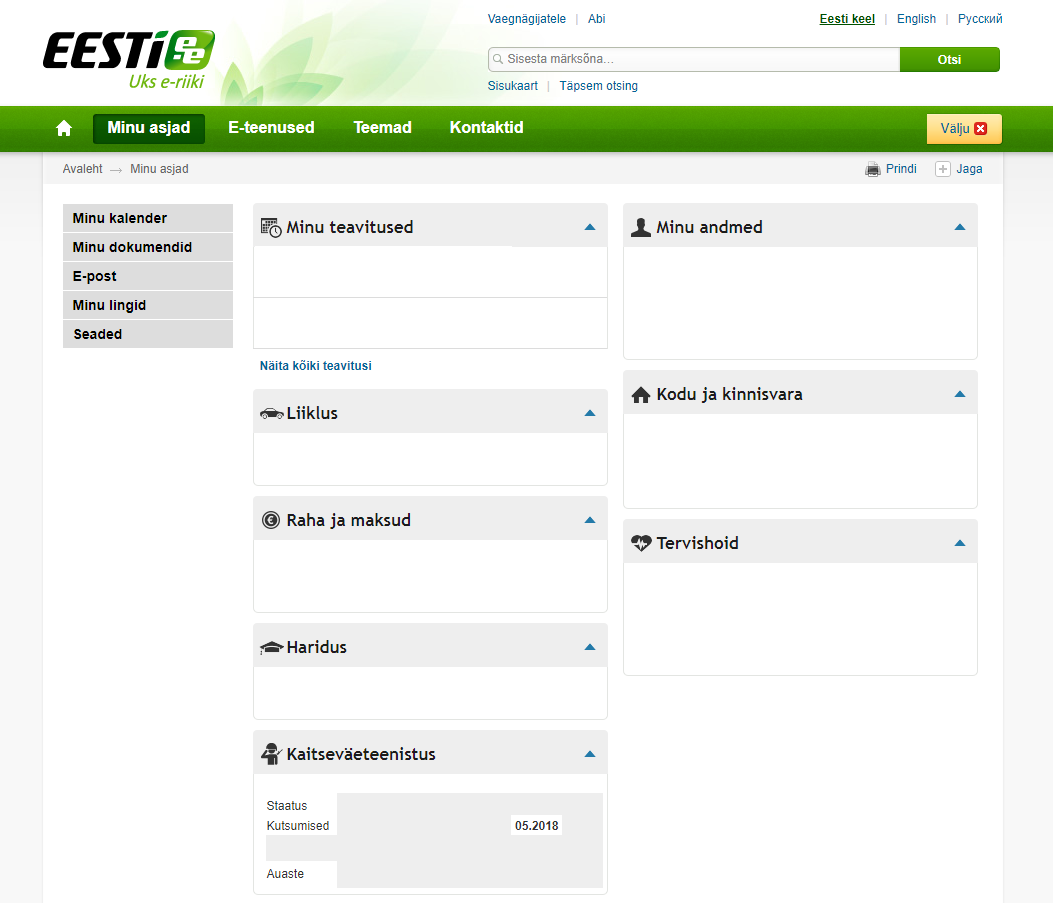Open the Näita kõiki teavitusi link

pyautogui.click(x=315, y=366)
